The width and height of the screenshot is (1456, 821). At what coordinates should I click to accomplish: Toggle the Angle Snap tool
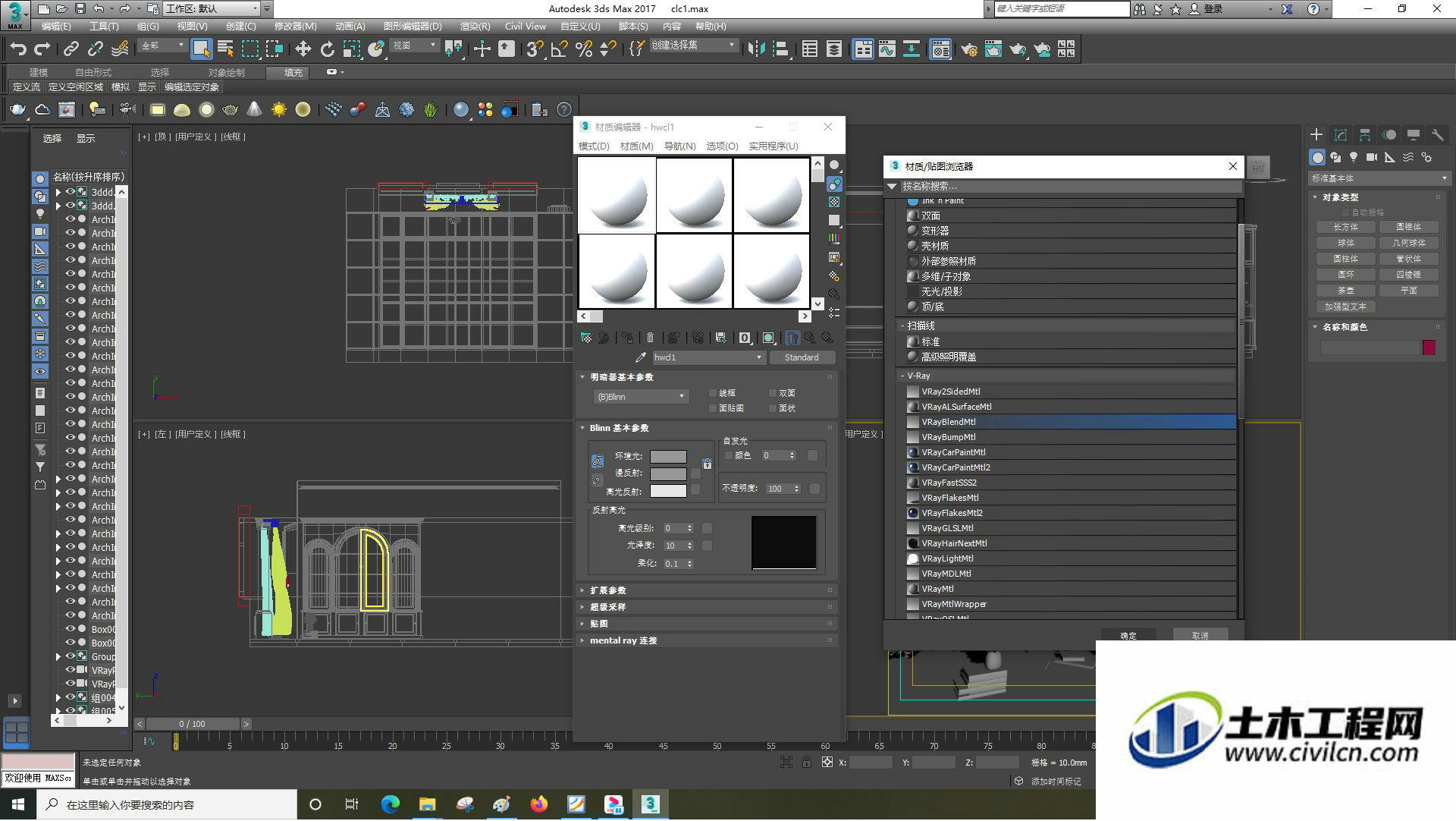click(560, 50)
